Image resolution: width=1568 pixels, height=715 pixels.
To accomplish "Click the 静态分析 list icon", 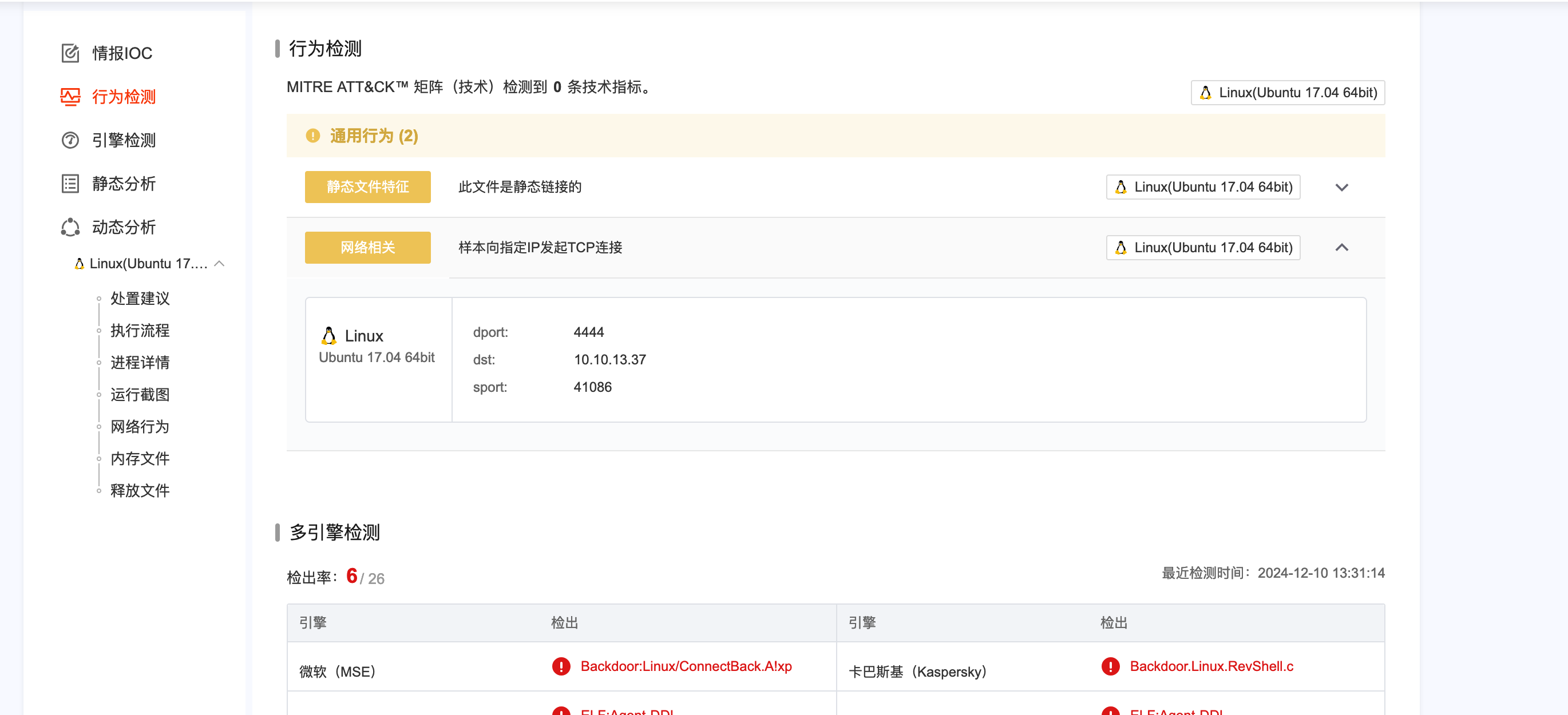I will 70,183.
